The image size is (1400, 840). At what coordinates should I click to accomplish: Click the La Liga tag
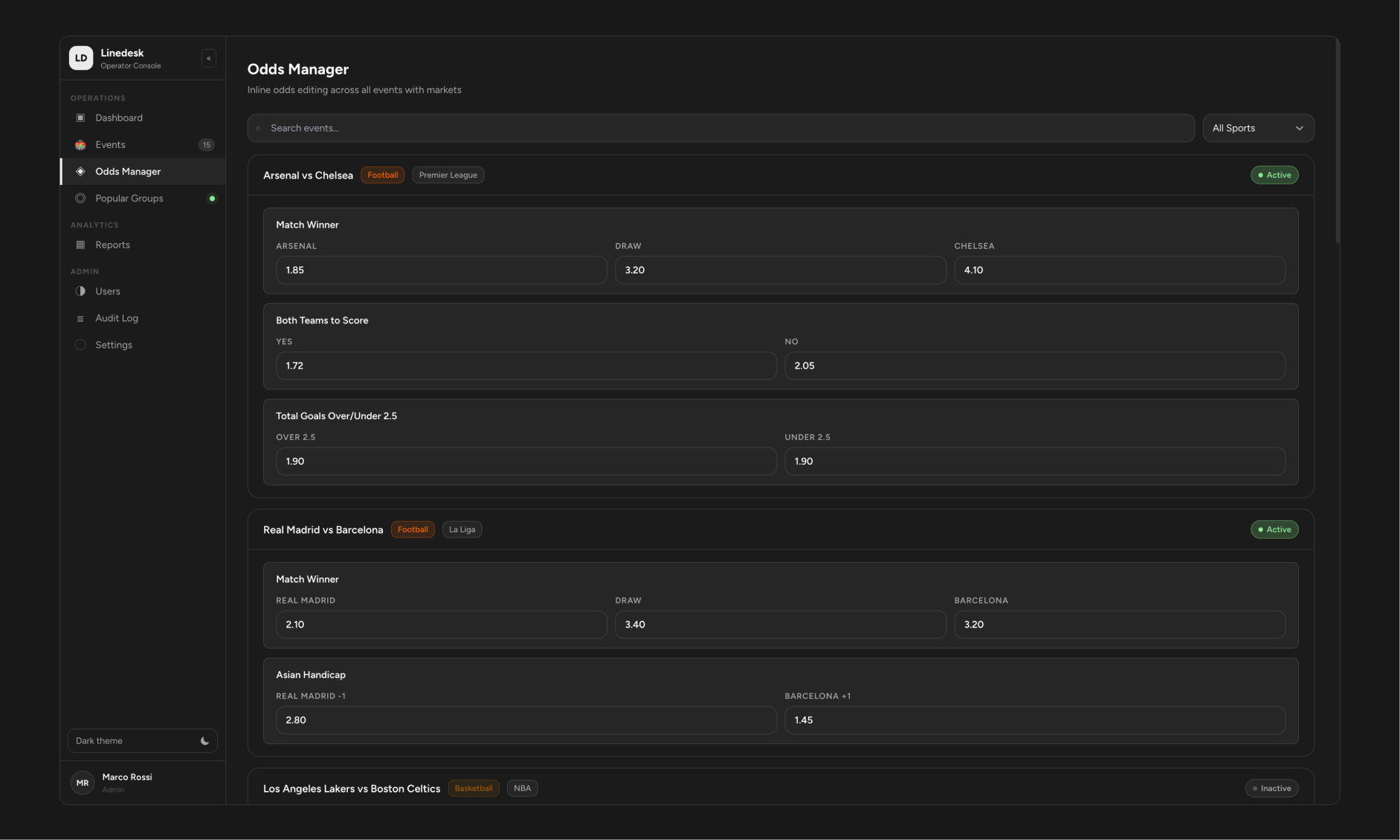click(x=462, y=529)
